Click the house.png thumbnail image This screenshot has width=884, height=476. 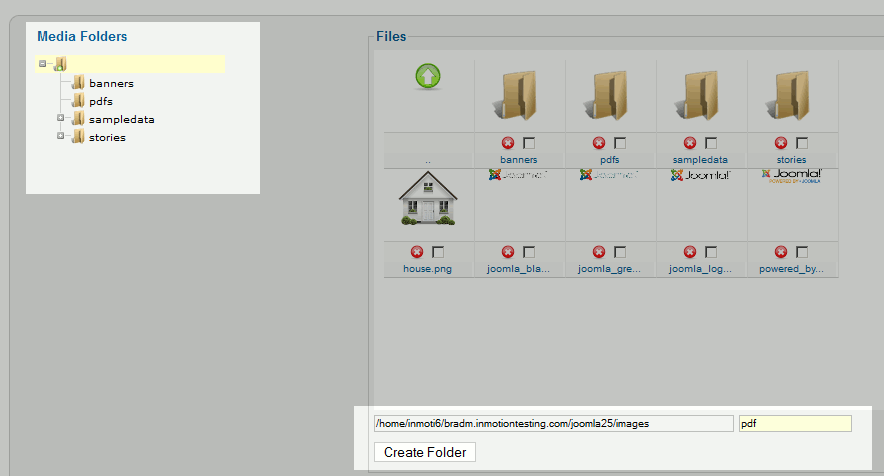coord(428,199)
